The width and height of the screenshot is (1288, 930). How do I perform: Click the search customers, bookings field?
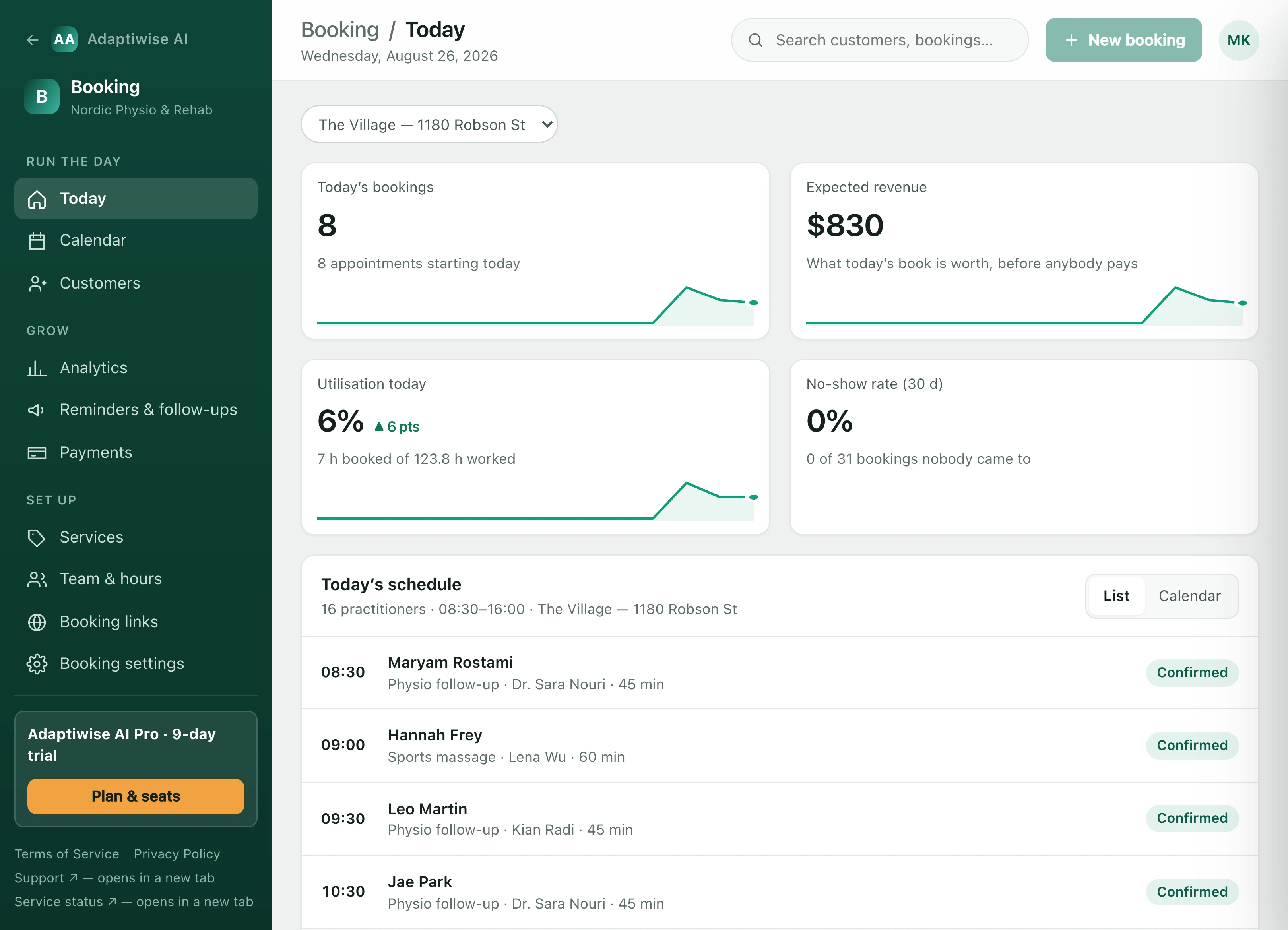880,40
